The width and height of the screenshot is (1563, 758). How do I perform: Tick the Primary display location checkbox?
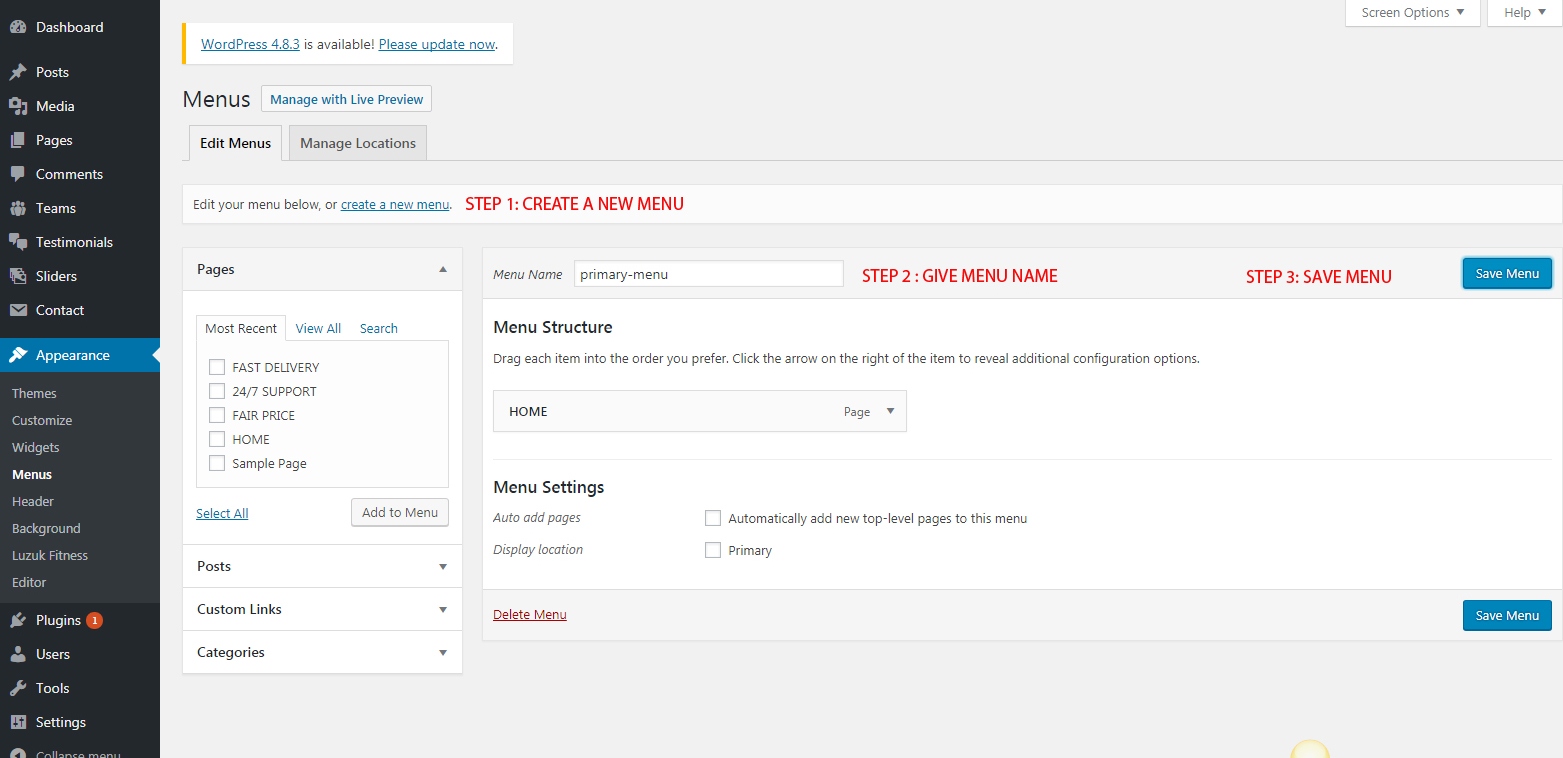pyautogui.click(x=713, y=550)
